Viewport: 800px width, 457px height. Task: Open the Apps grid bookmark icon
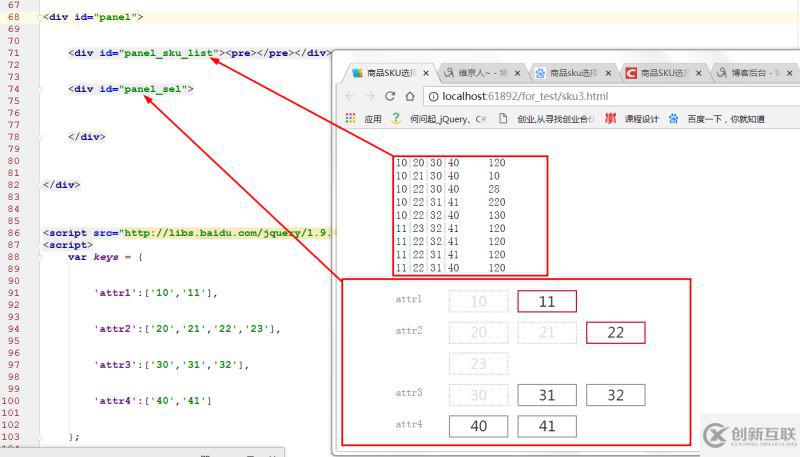[351, 118]
